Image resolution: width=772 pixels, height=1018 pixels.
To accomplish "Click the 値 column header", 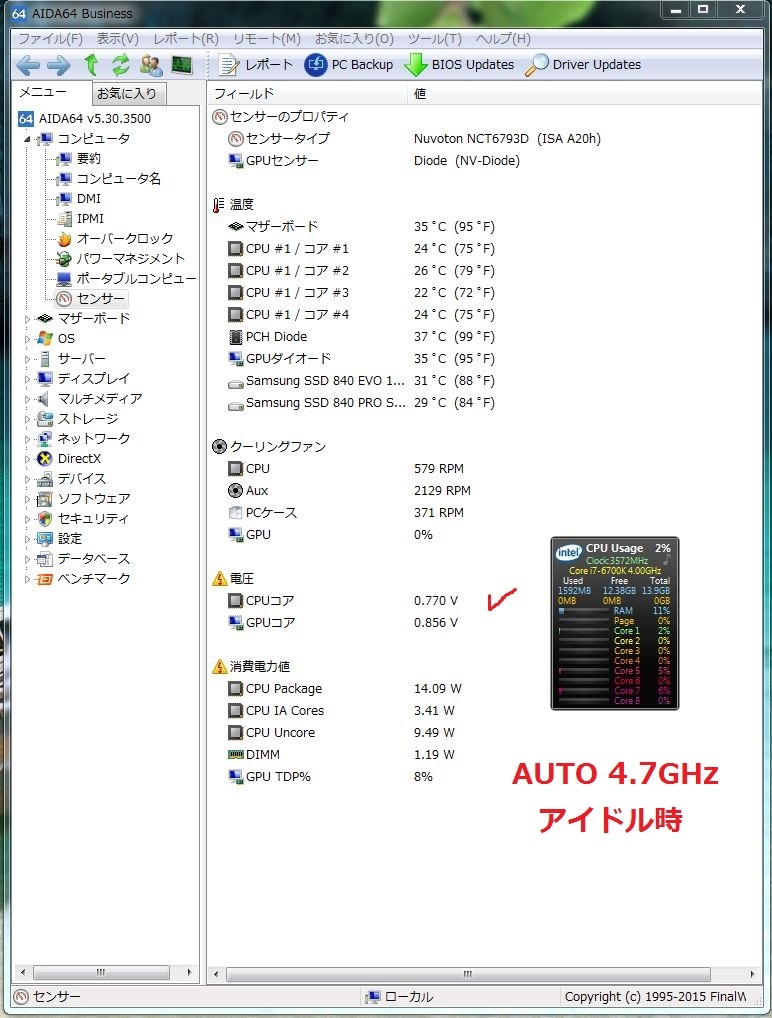I will click(x=584, y=93).
